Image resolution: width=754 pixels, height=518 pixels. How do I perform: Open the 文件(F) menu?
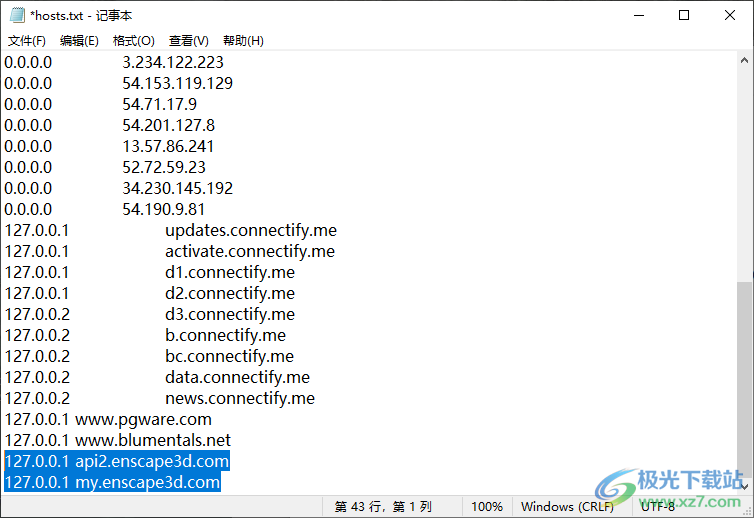[27, 41]
